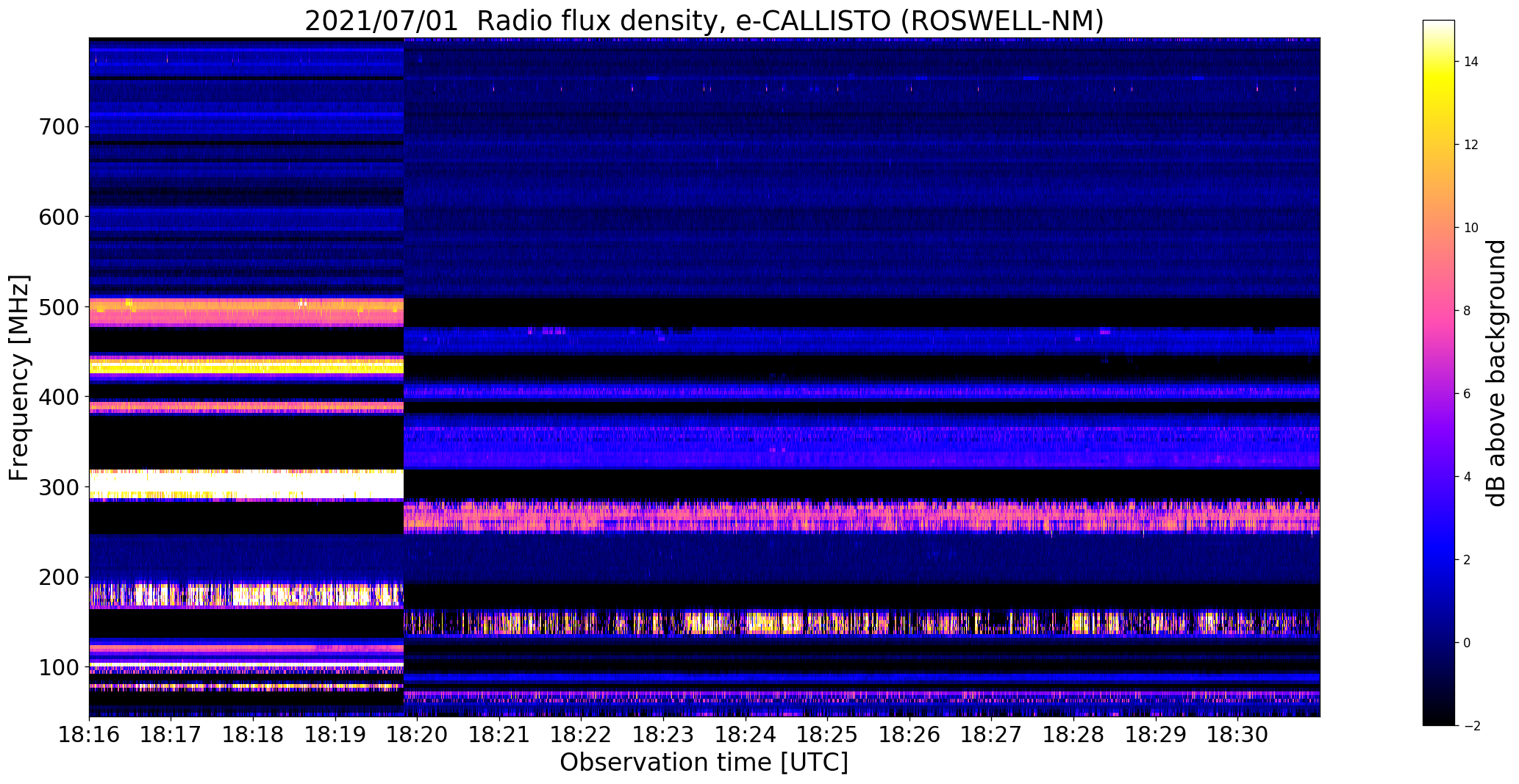Click the colorbar tick label 12

(x=1471, y=145)
